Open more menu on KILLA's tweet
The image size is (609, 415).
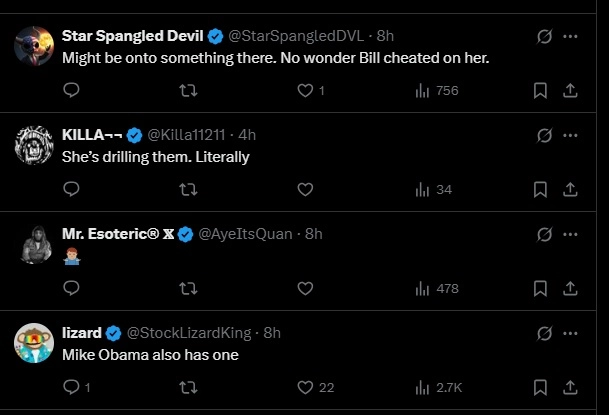pos(571,135)
